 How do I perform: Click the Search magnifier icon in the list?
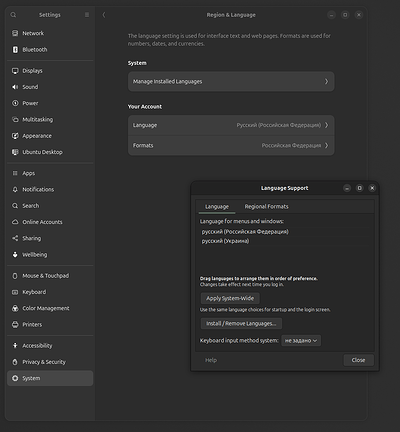click(15, 206)
